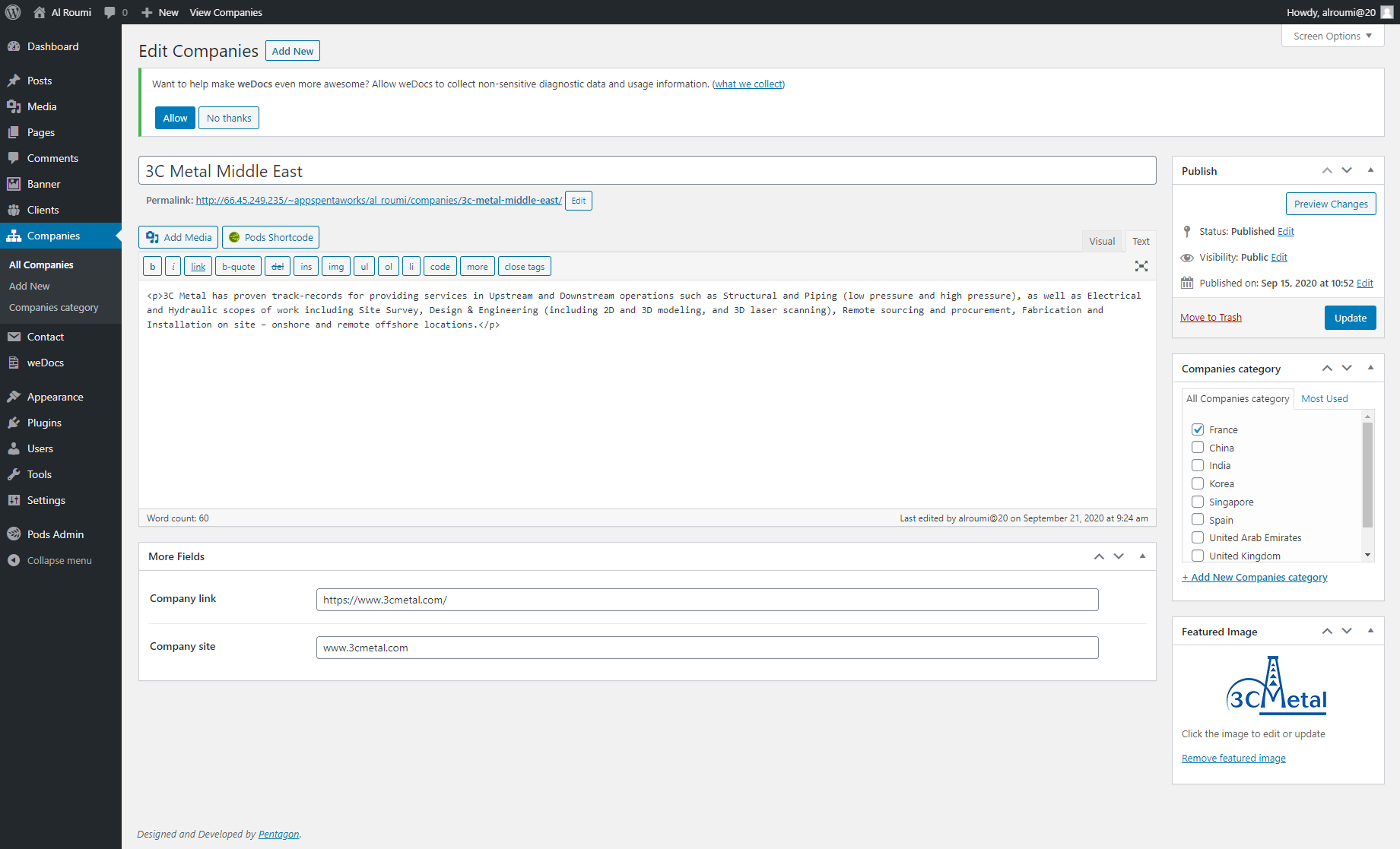Open the user avatar in top bar

[x=1387, y=12]
